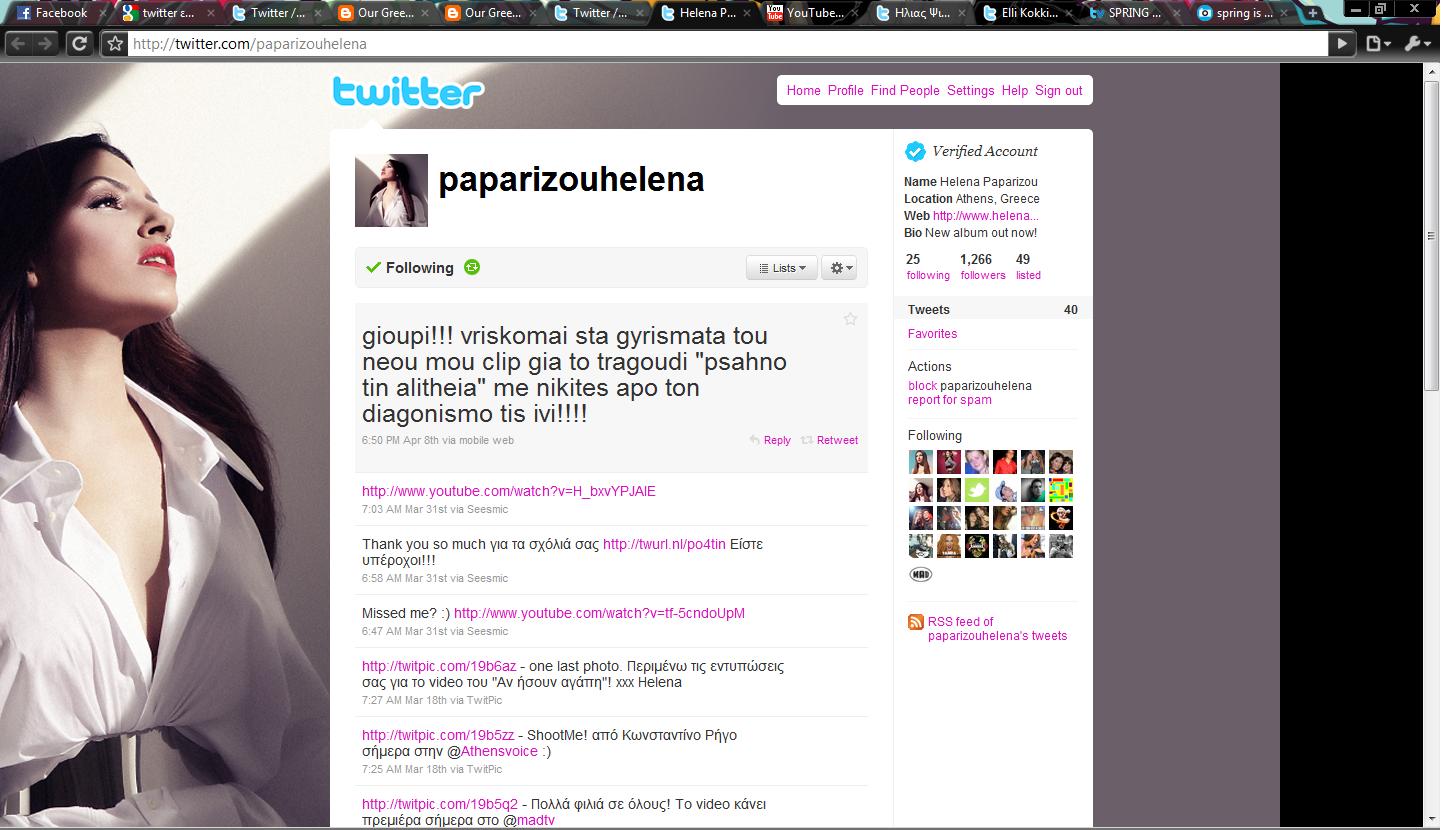Click report for spam
This screenshot has width=1441, height=830.
click(949, 400)
